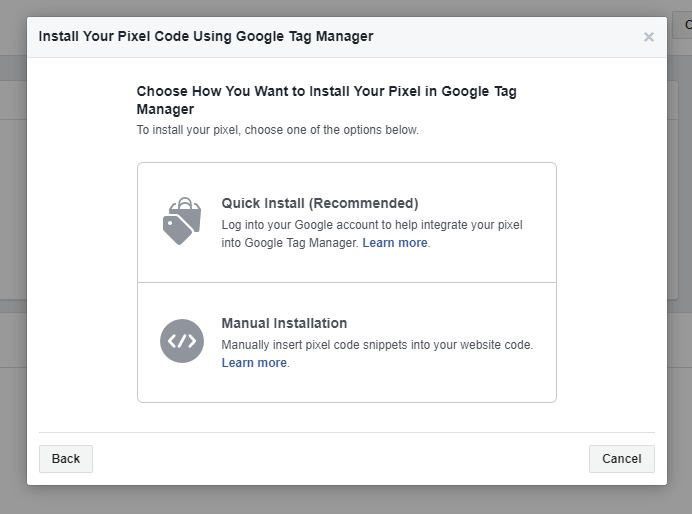Screen dimensions: 692x514
Task: Click the Quick Install shopping tags icon
Action: click(182, 221)
